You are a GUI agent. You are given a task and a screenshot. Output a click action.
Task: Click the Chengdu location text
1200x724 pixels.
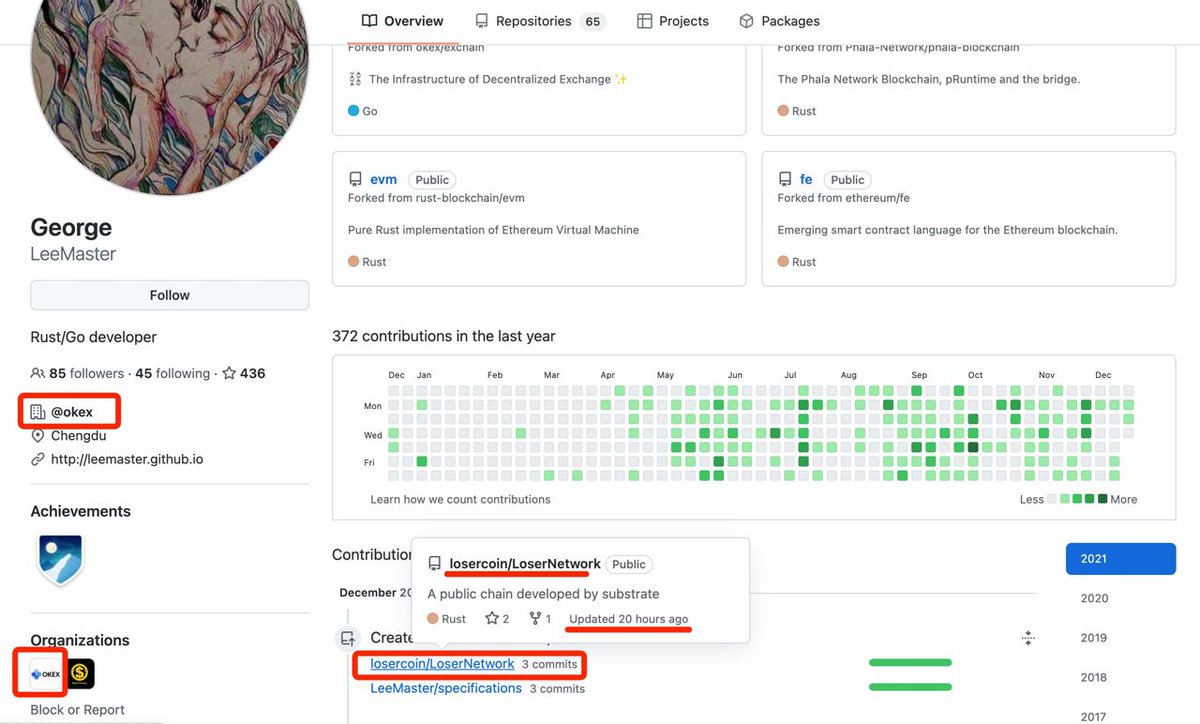[x=79, y=436]
